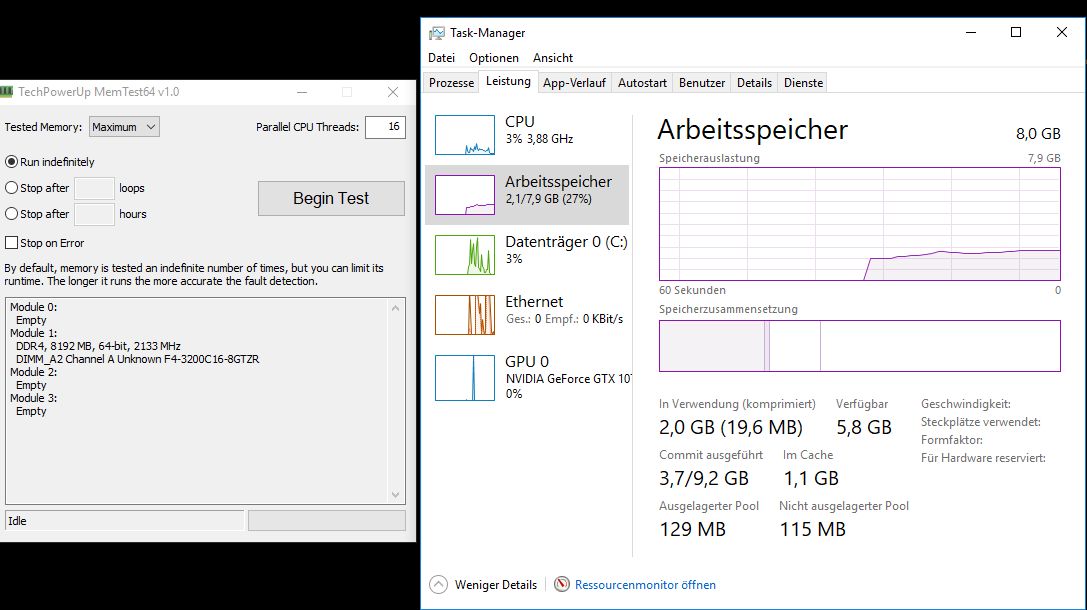This screenshot has height=610, width=1087.
Task: Switch to the Autostart tab
Action: click(x=642, y=82)
